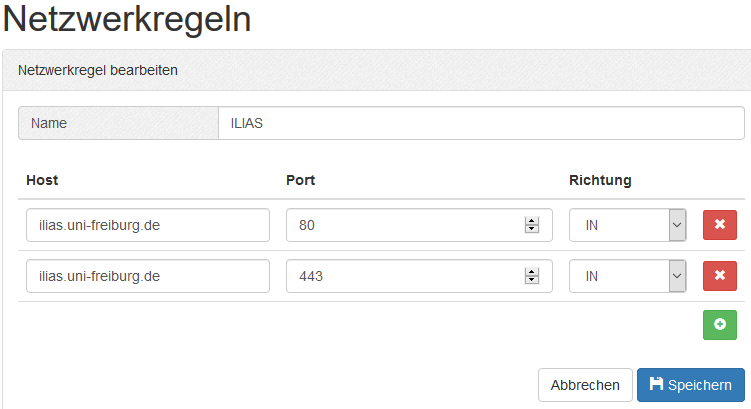751x409 pixels.
Task: Click the Speichern save button
Action: click(690, 385)
